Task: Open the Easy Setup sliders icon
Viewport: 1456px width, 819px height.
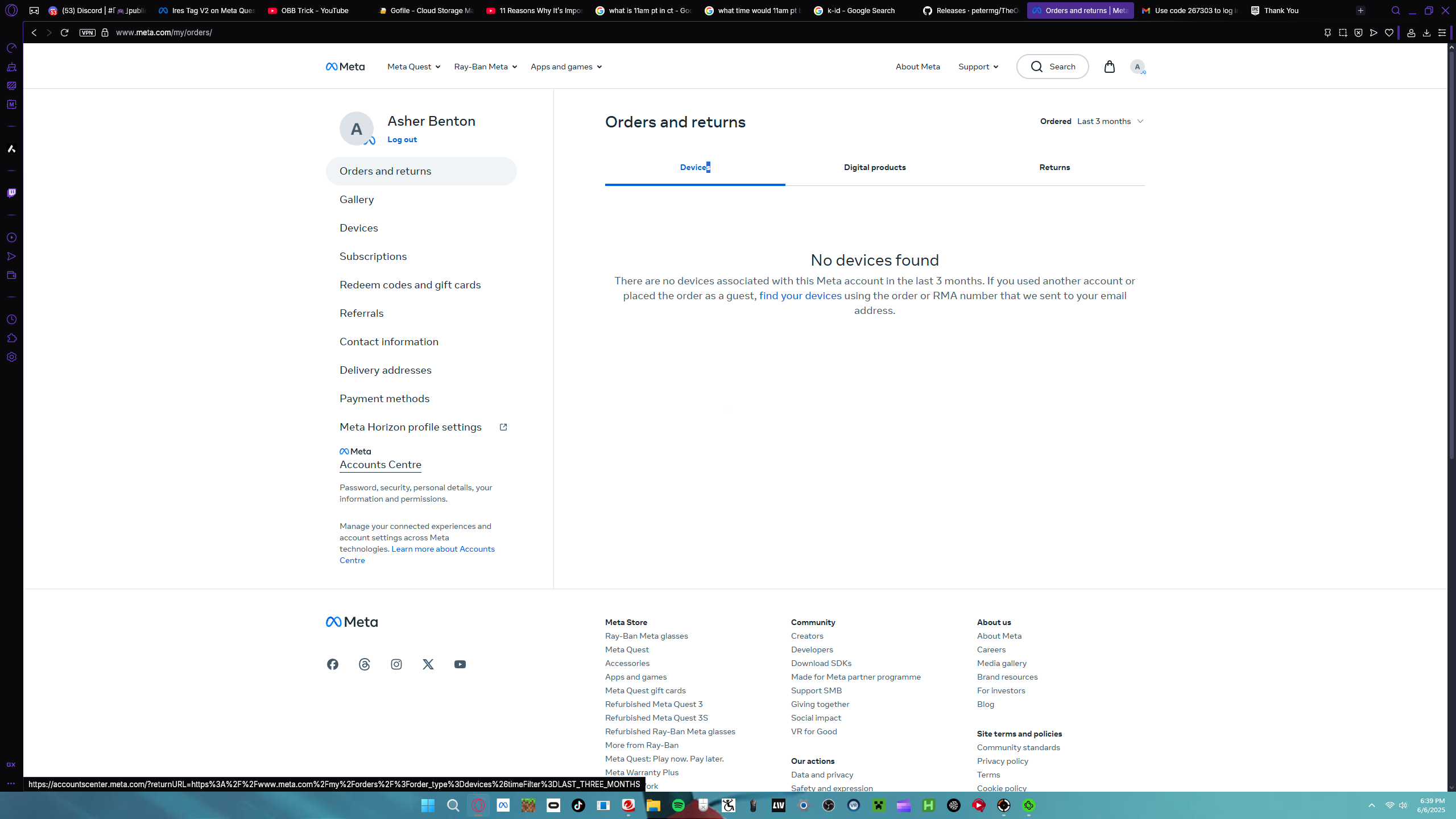Action: (x=1442, y=32)
